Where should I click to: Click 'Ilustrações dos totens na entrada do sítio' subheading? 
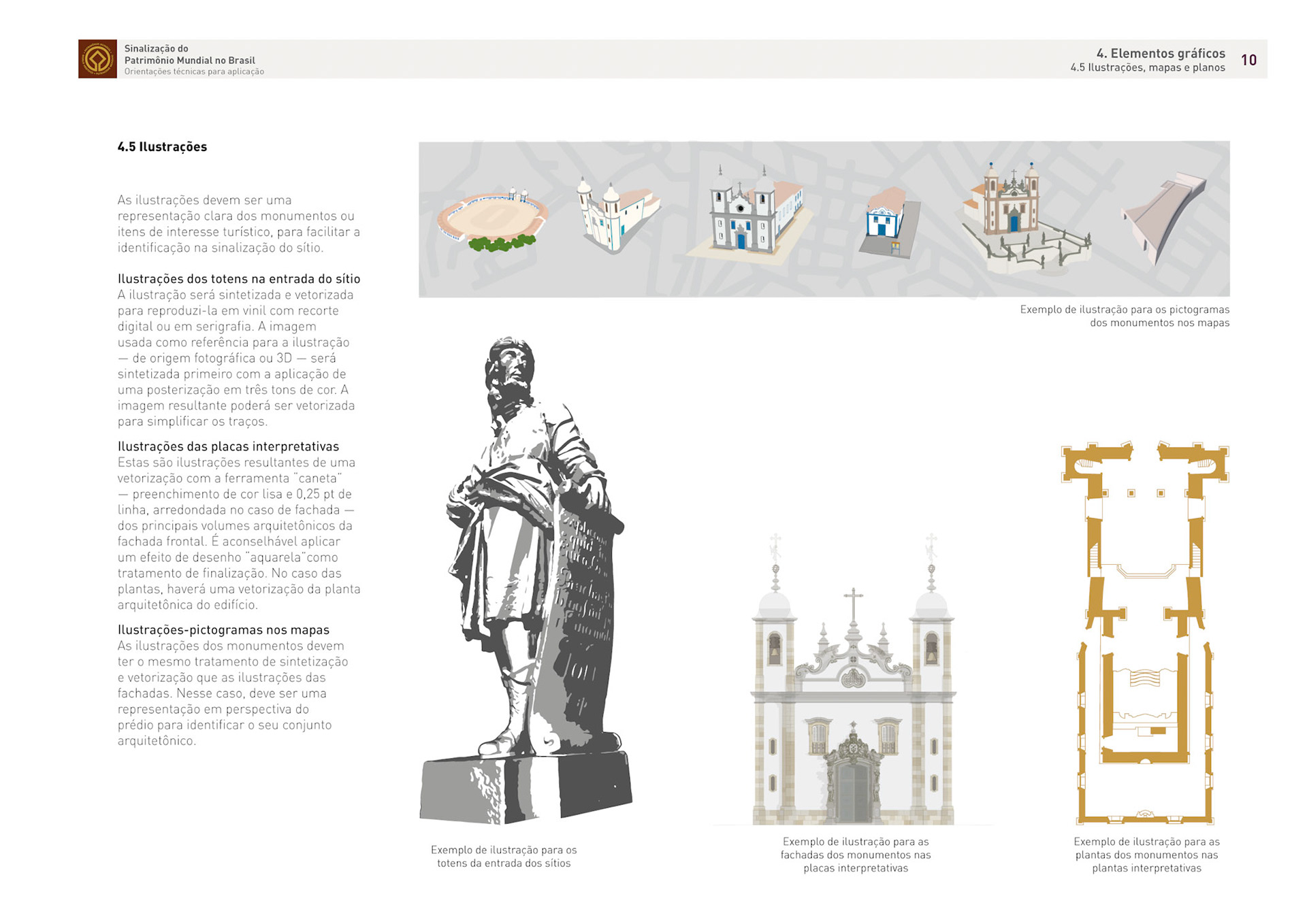click(239, 279)
